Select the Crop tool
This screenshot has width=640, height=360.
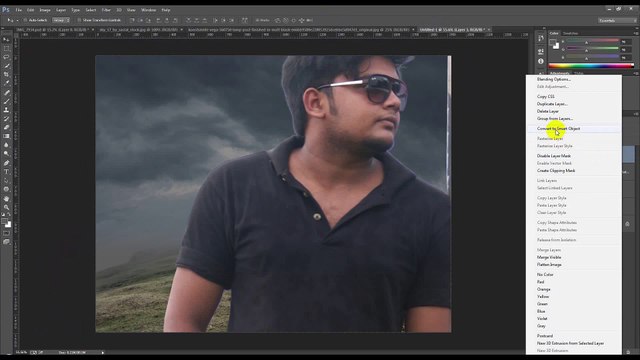pos(6,74)
